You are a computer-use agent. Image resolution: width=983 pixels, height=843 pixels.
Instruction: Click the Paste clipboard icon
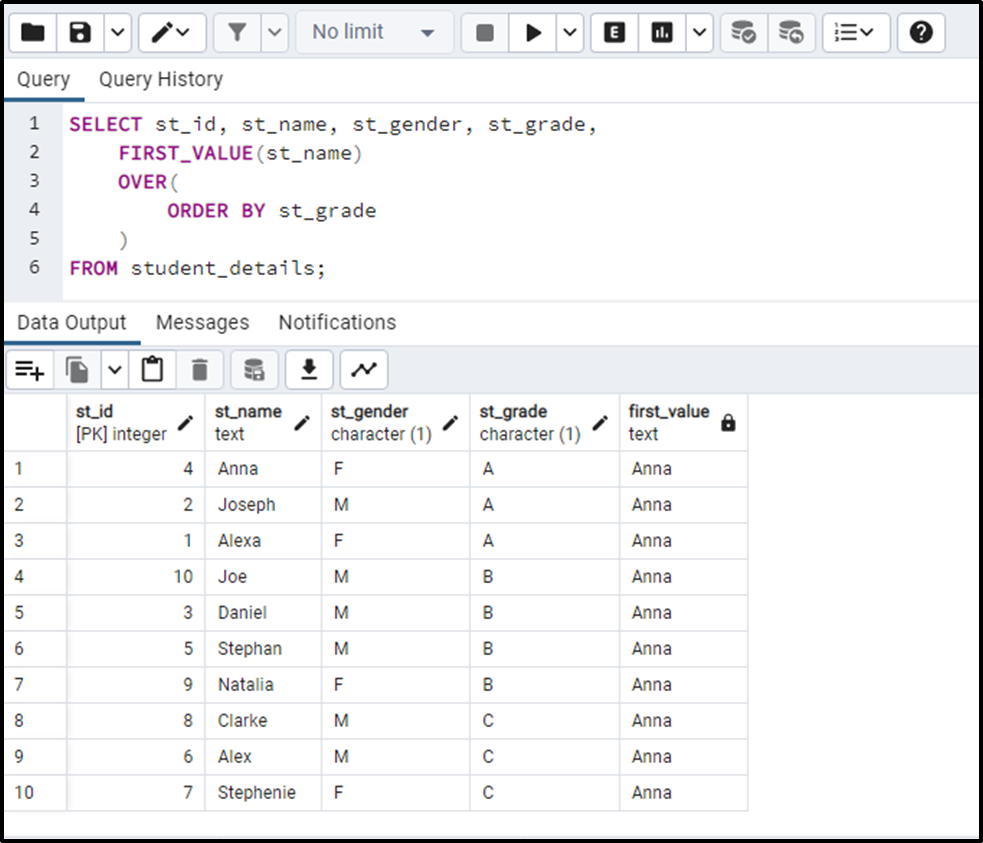pyautogui.click(x=152, y=370)
